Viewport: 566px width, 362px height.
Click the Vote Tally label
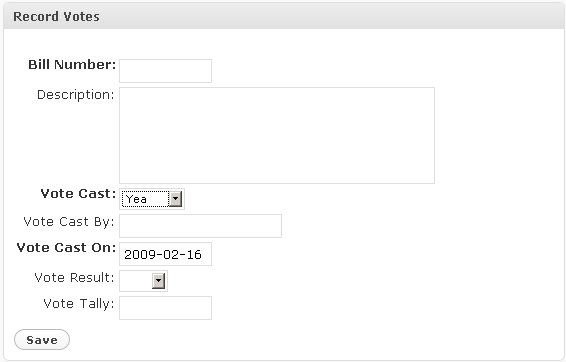pos(79,304)
